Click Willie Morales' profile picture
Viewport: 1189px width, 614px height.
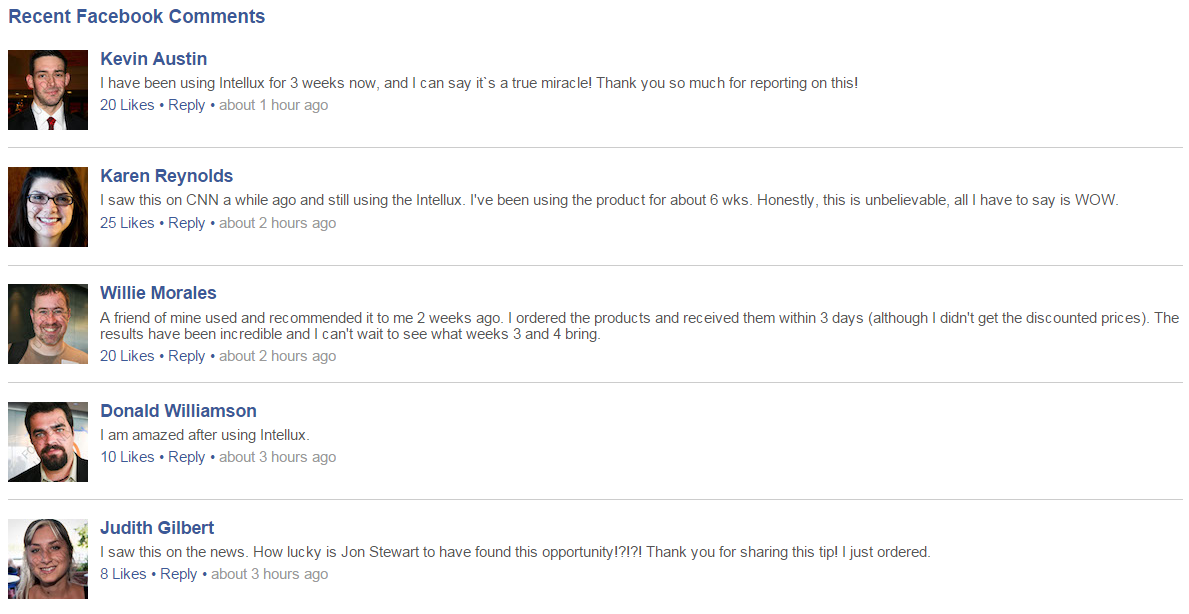(x=48, y=324)
